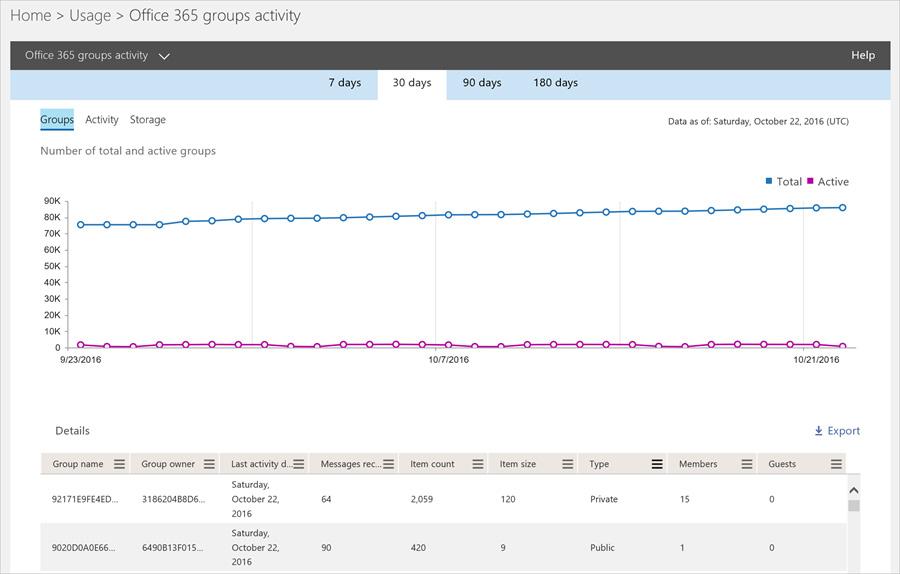Screen dimensions: 900x574
Task: Select group name 9020D0A0E66... cell
Action: [83, 548]
